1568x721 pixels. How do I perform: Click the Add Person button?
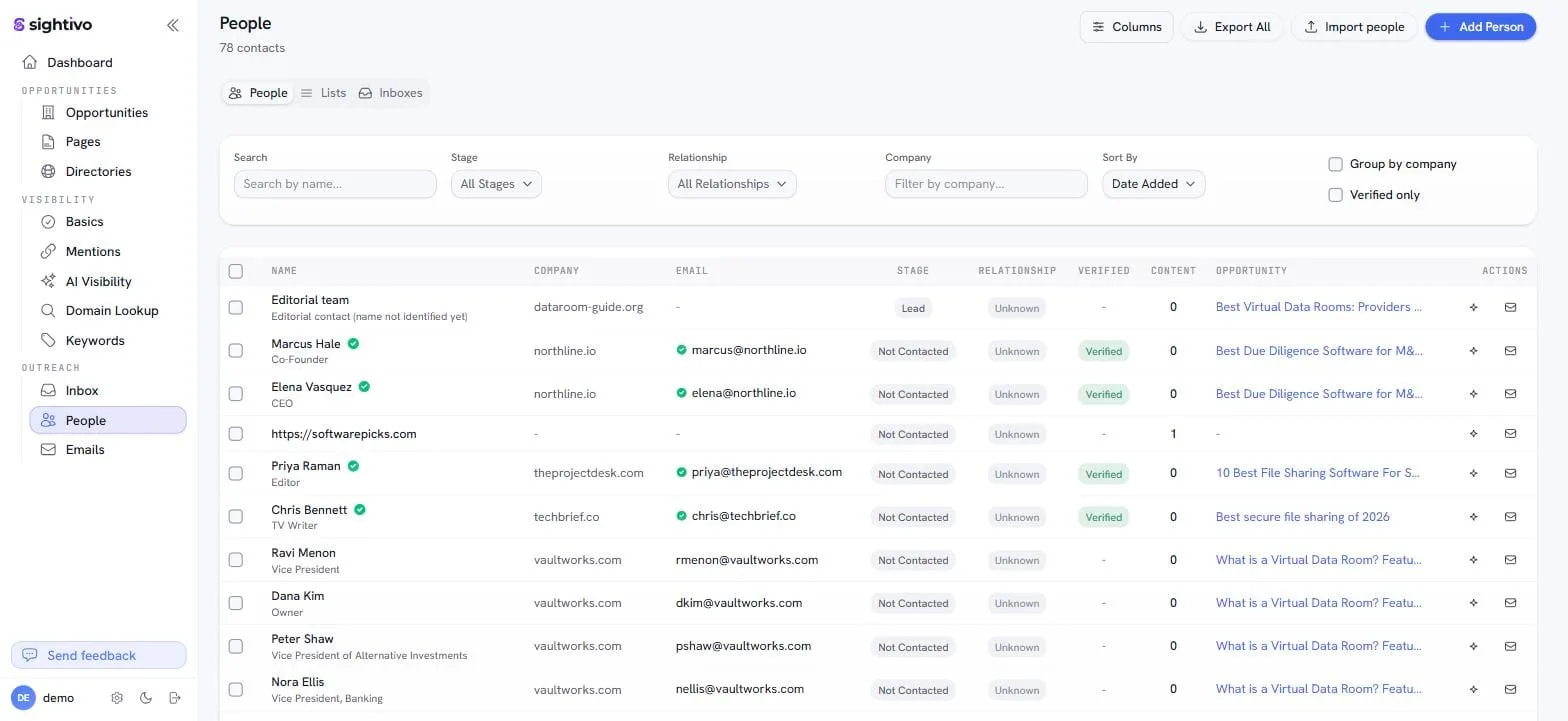pyautogui.click(x=1481, y=27)
